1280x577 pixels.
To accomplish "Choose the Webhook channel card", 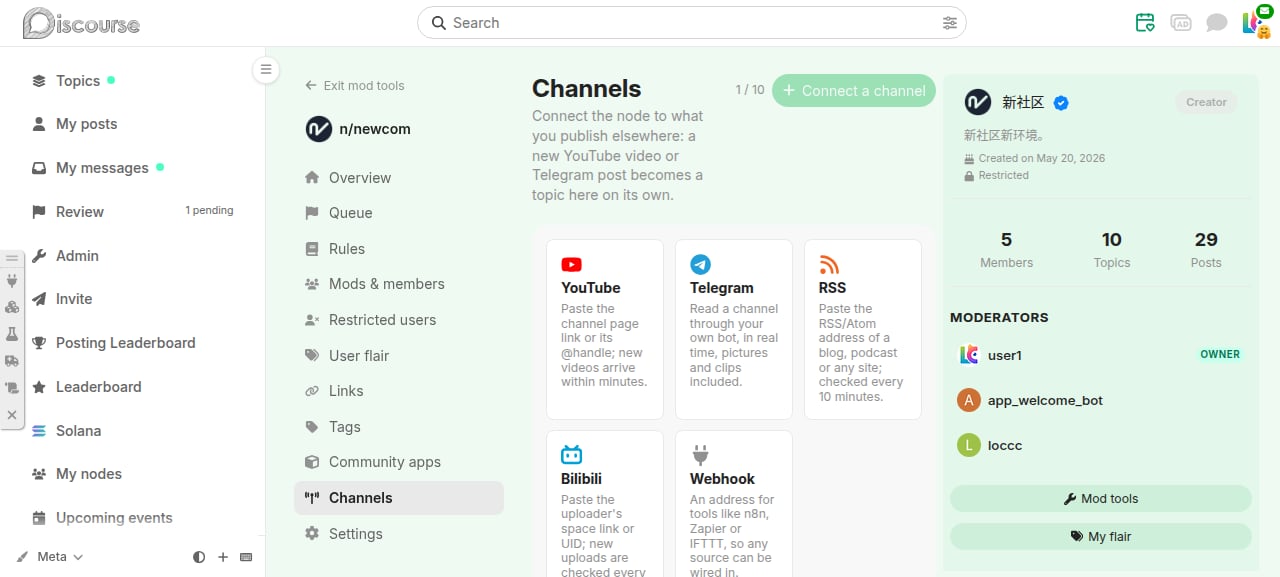I will (x=734, y=504).
